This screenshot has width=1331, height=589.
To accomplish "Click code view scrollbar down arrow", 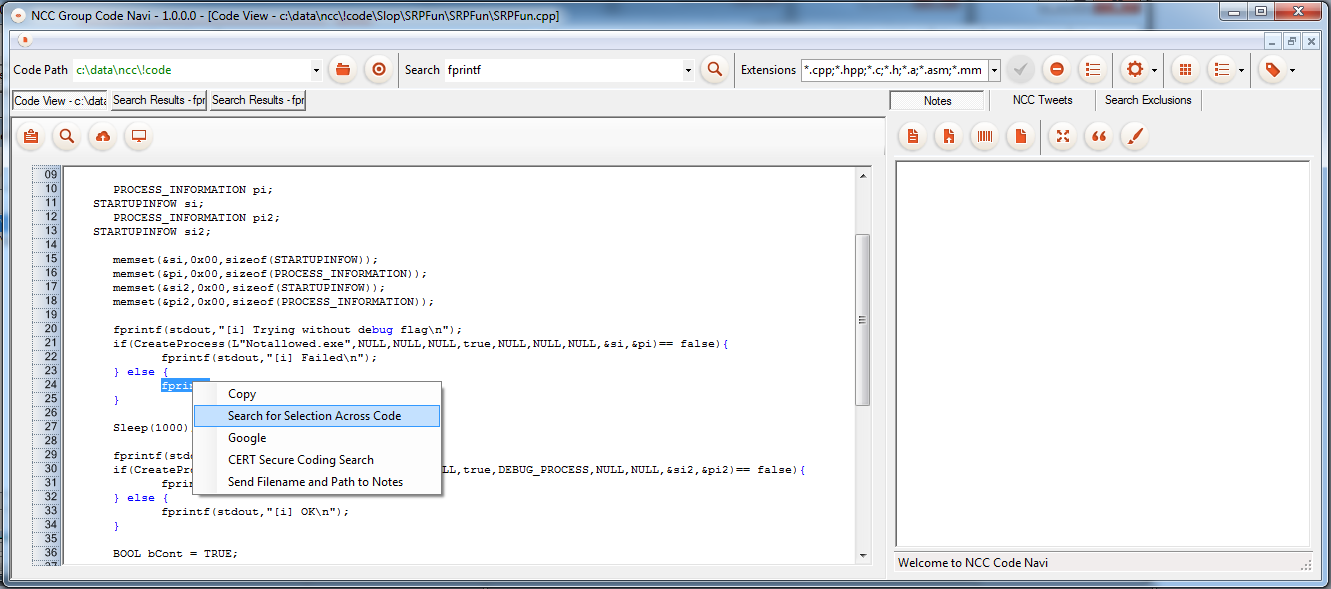I will pyautogui.click(x=863, y=556).
